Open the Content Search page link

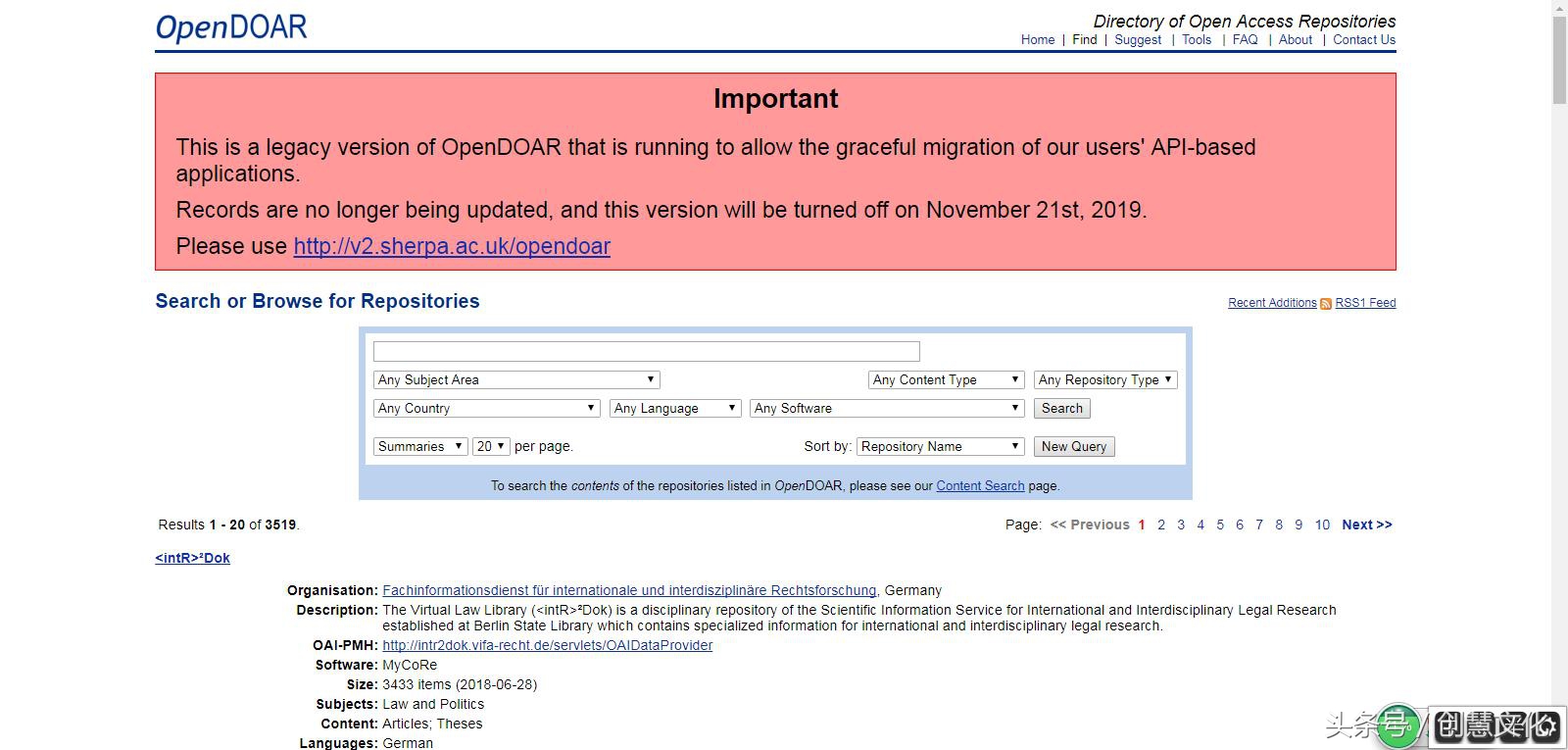coord(980,485)
